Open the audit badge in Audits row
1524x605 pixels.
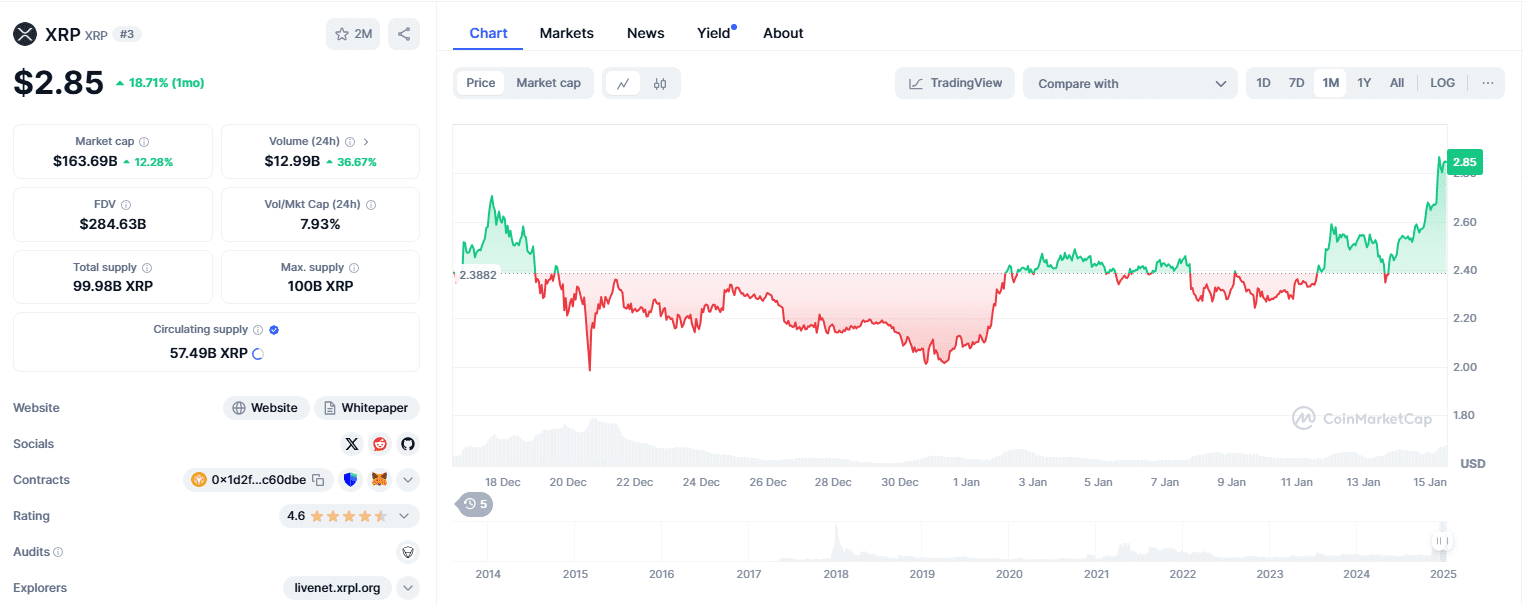click(x=407, y=551)
